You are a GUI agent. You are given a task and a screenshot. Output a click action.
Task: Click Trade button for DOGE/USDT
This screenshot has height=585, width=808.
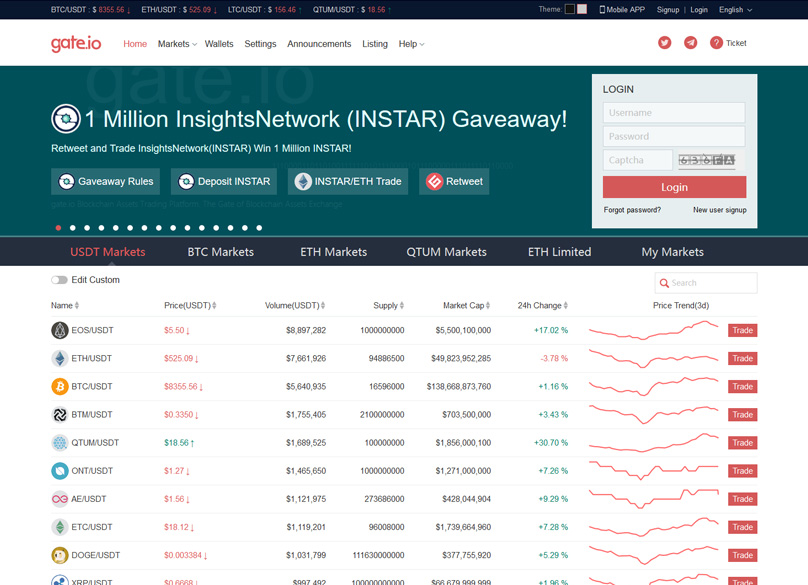[x=743, y=555]
